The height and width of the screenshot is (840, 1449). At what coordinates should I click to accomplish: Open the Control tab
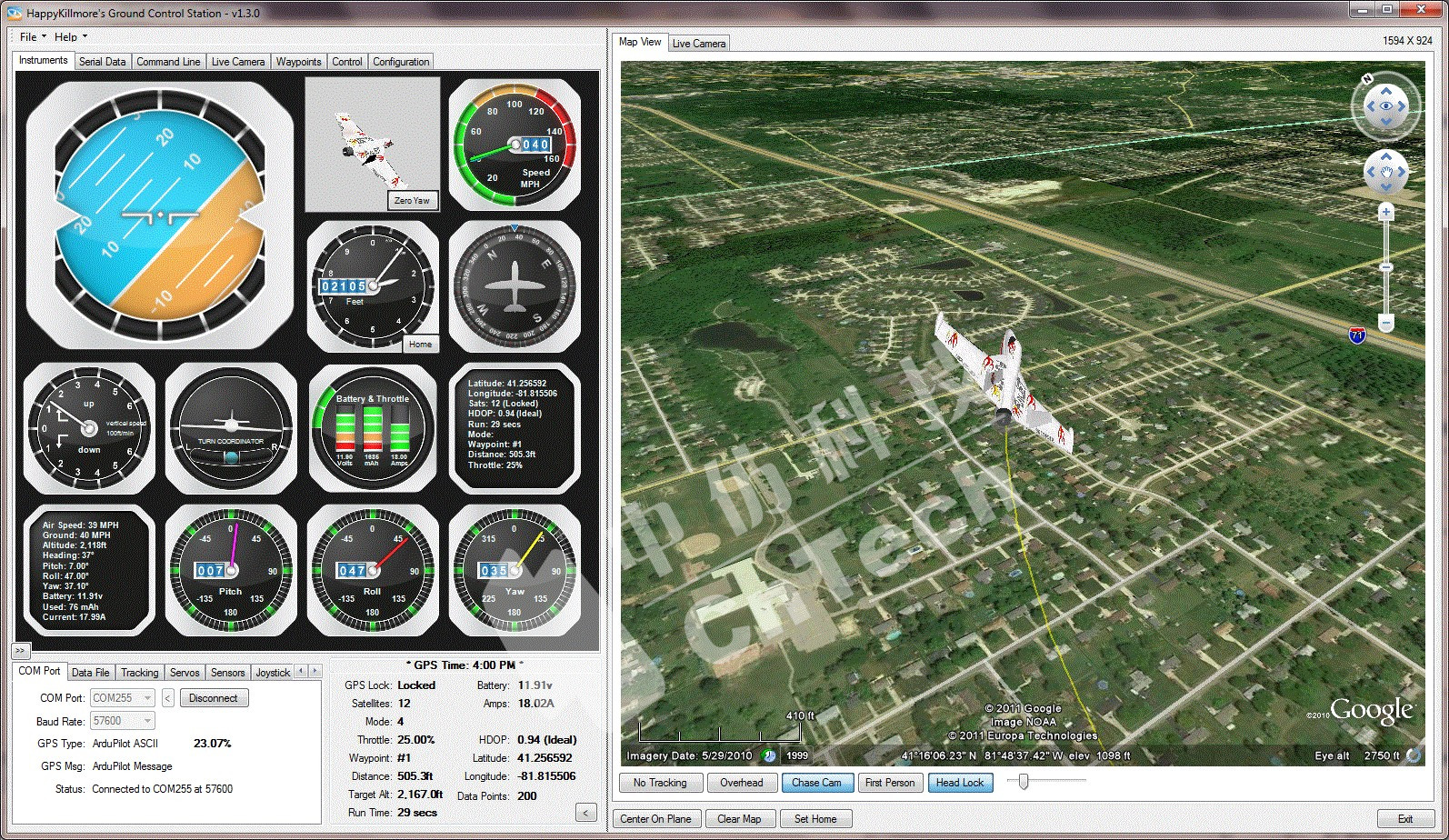[347, 62]
